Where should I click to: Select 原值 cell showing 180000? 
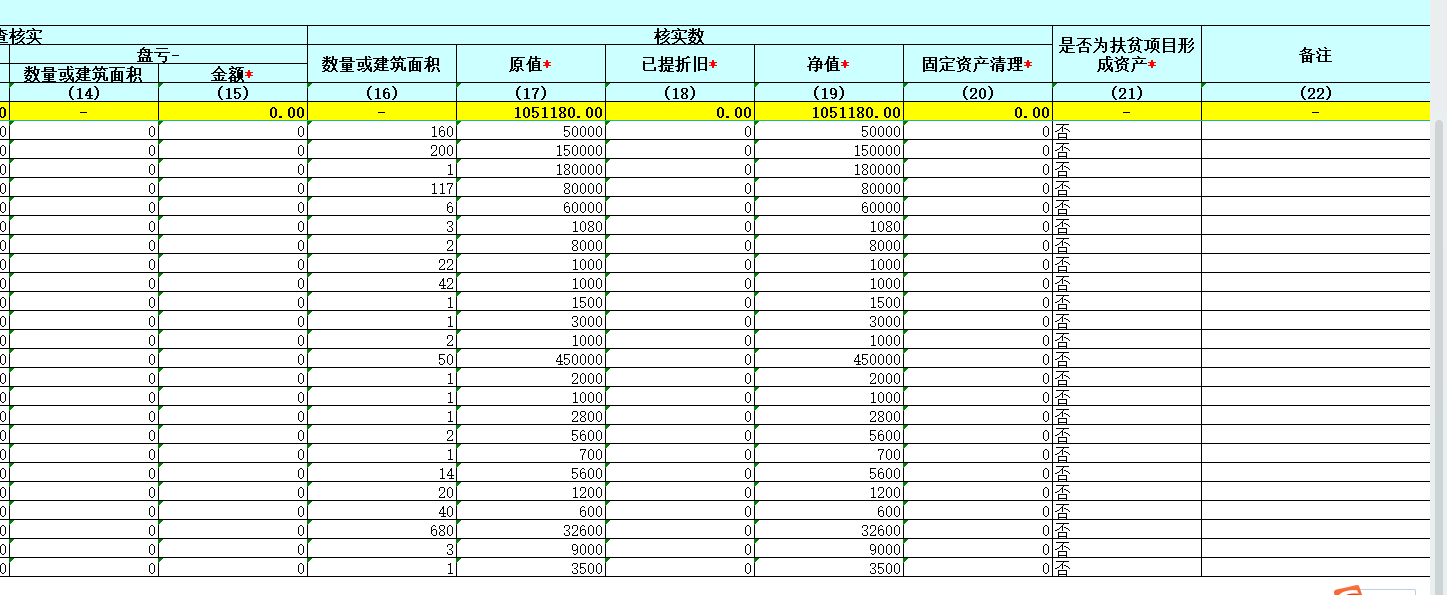click(531, 169)
